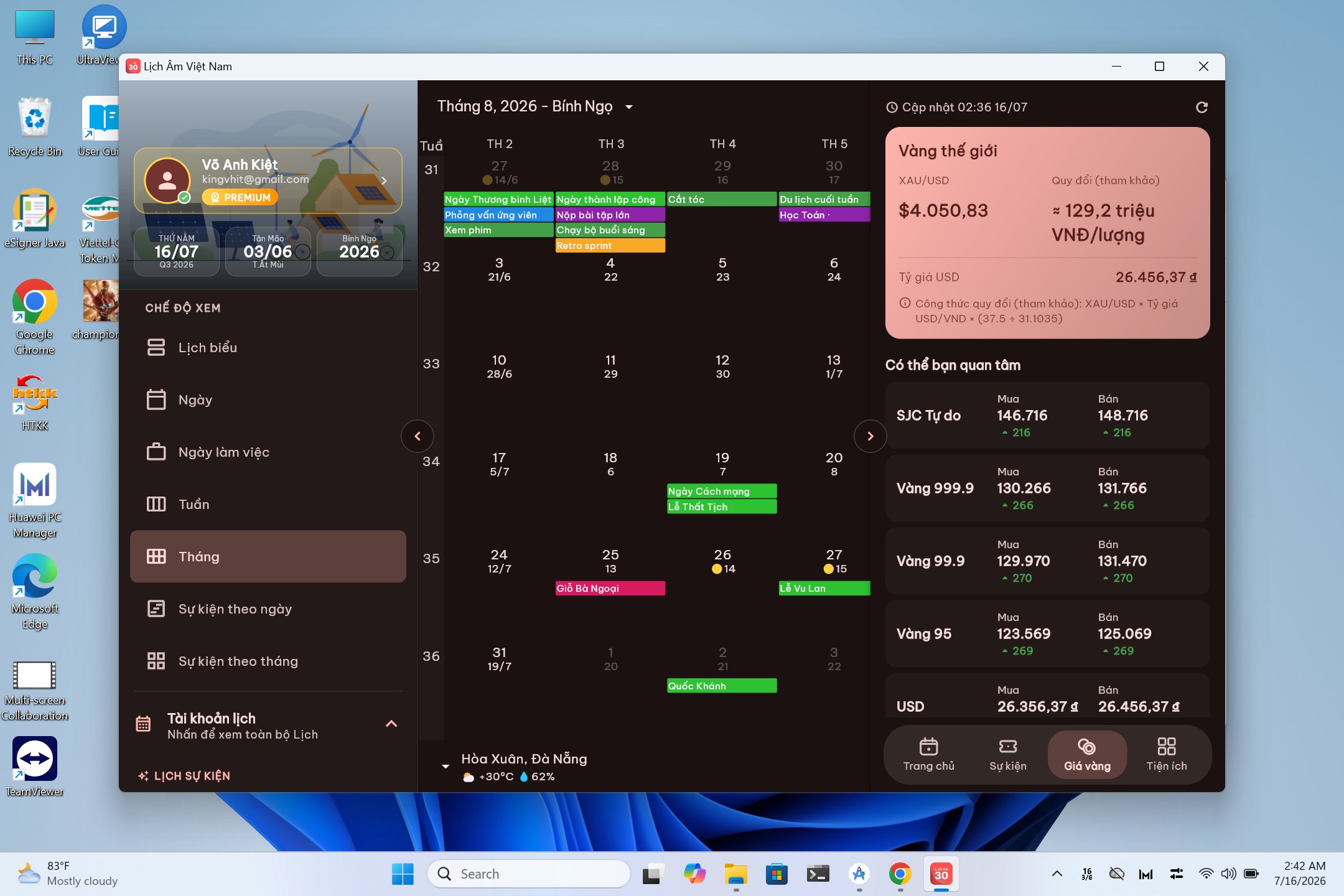Screen dimensions: 1344x896
Task: Click the Windows Start button
Action: [x=403, y=874]
